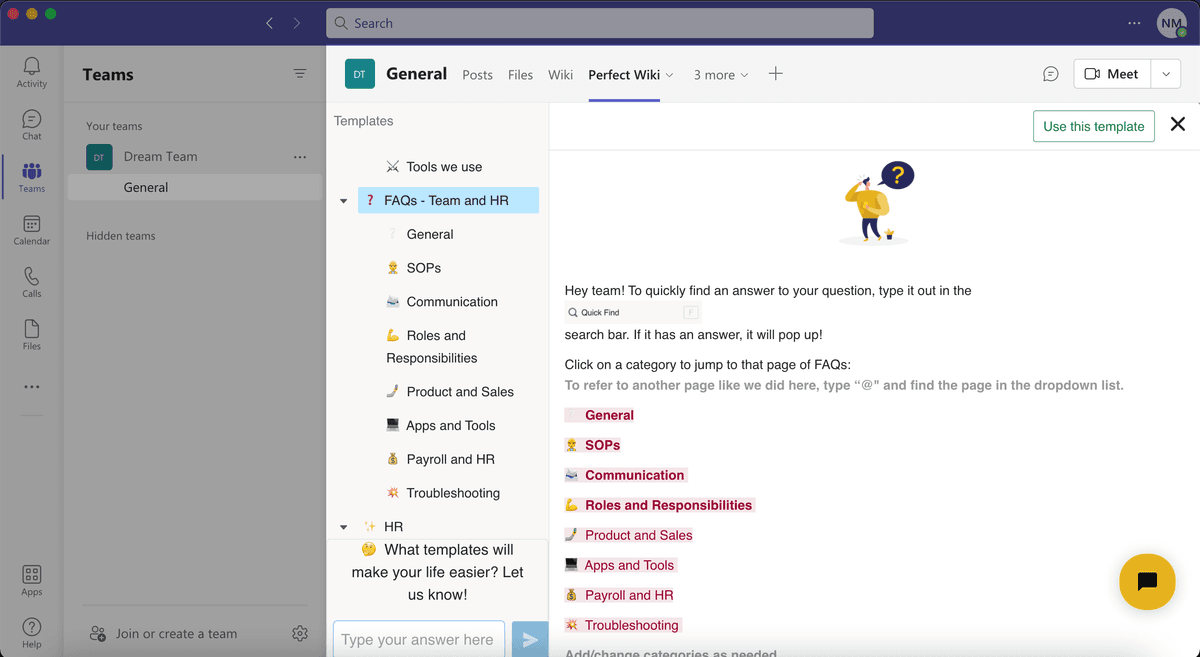The image size is (1200, 657).
Task: Expand the HR templates section
Action: pos(343,526)
